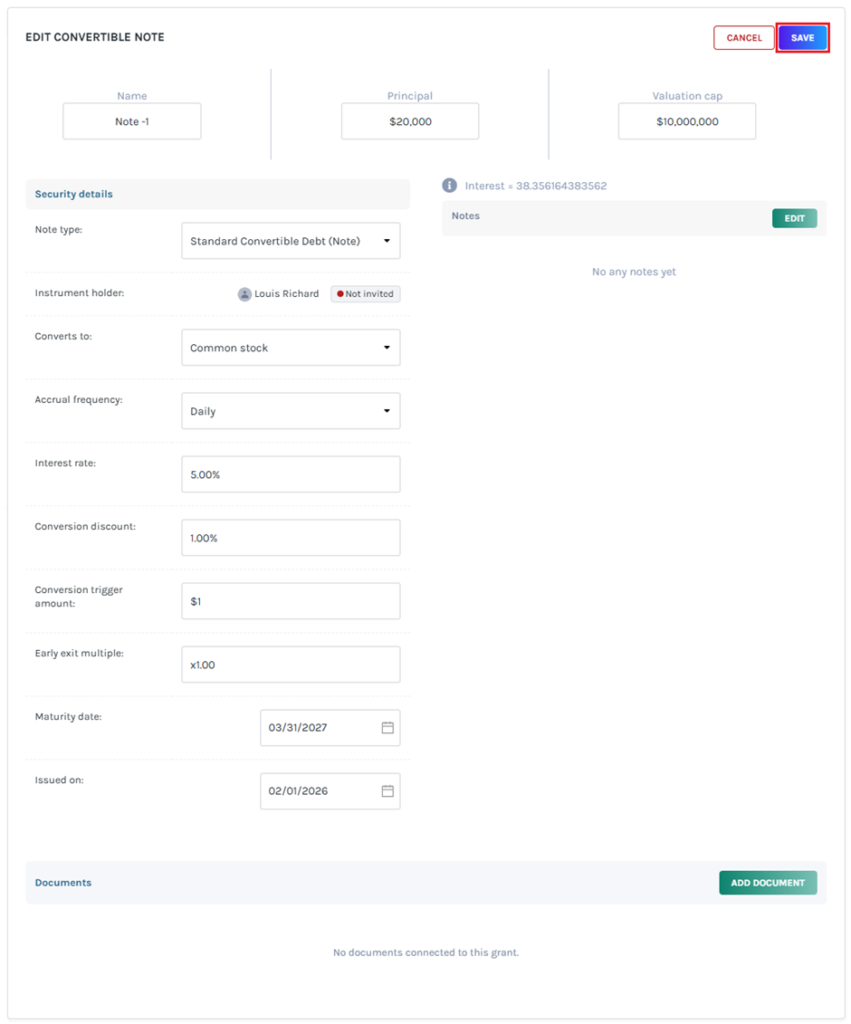Click the red Not invited status badge
This screenshot has height=1024, width=851.
coord(366,294)
